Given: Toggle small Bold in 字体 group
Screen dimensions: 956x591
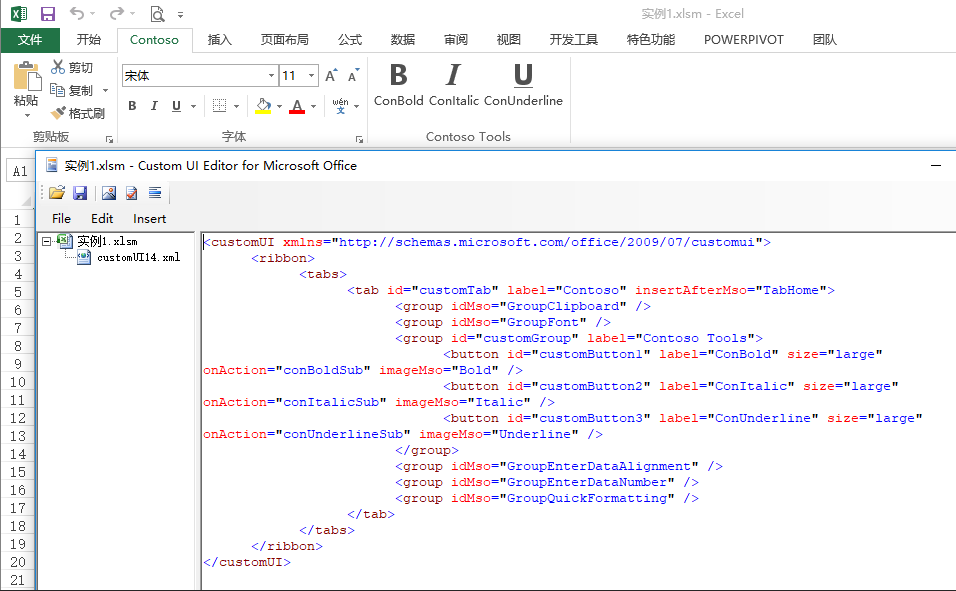Looking at the screenshot, I should 132,106.
